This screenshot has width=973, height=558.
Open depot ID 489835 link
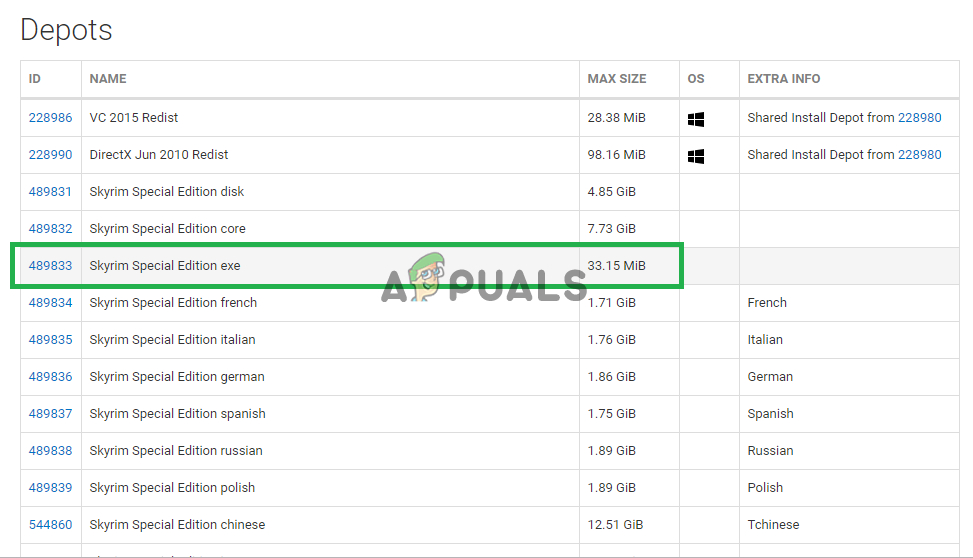(50, 340)
